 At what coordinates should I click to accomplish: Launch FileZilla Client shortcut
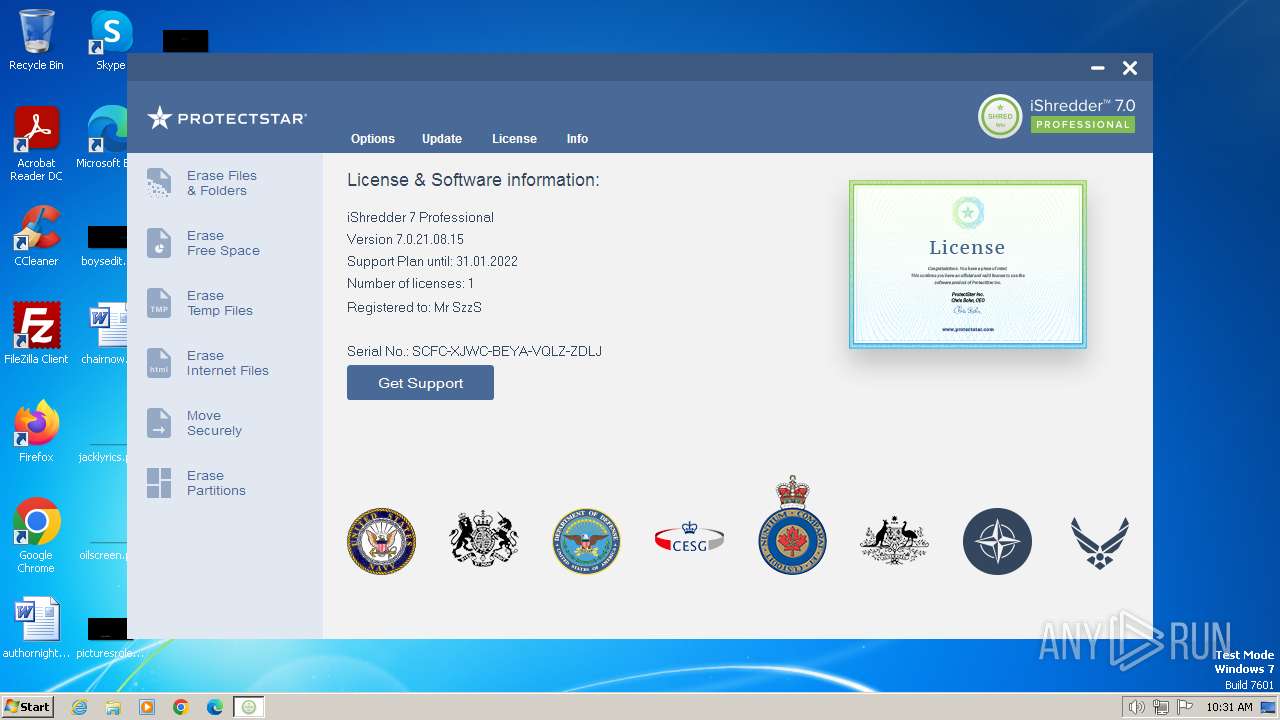click(x=36, y=334)
